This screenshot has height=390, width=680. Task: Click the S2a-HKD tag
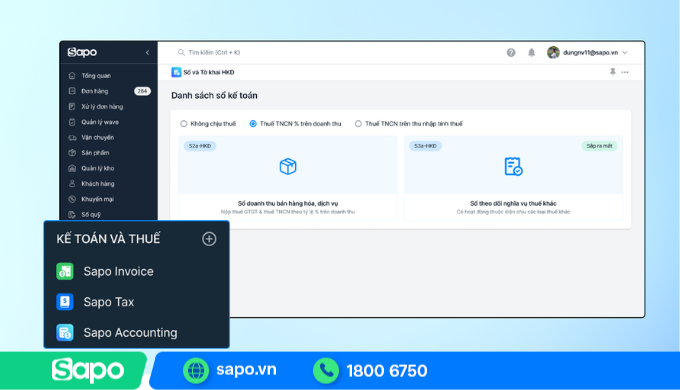200,146
